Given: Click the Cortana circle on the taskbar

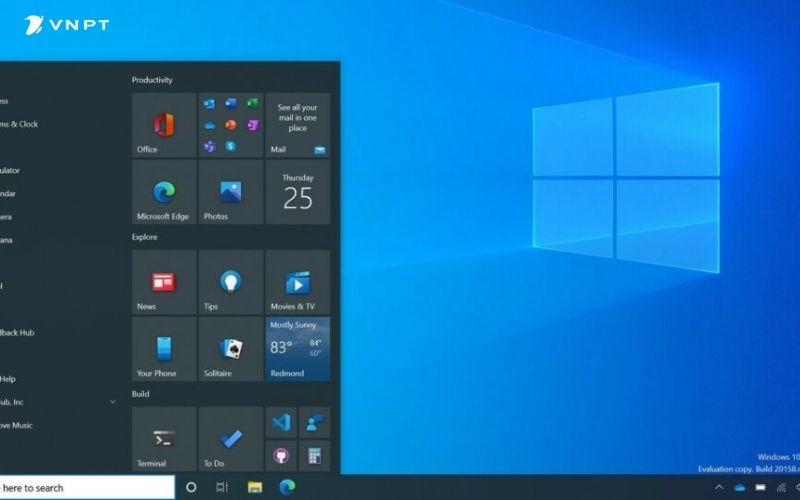Looking at the screenshot, I should (191, 487).
